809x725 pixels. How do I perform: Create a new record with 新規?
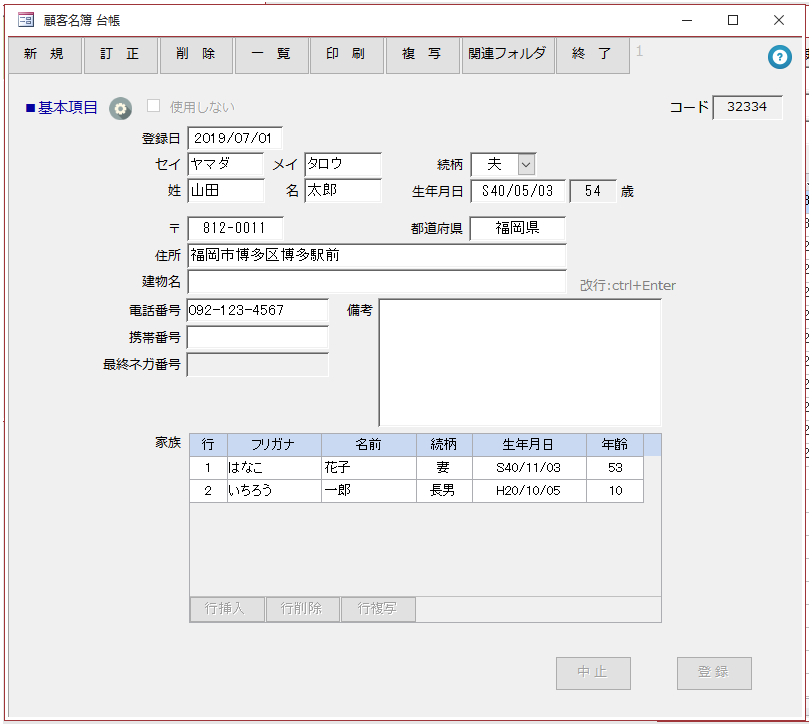click(44, 56)
